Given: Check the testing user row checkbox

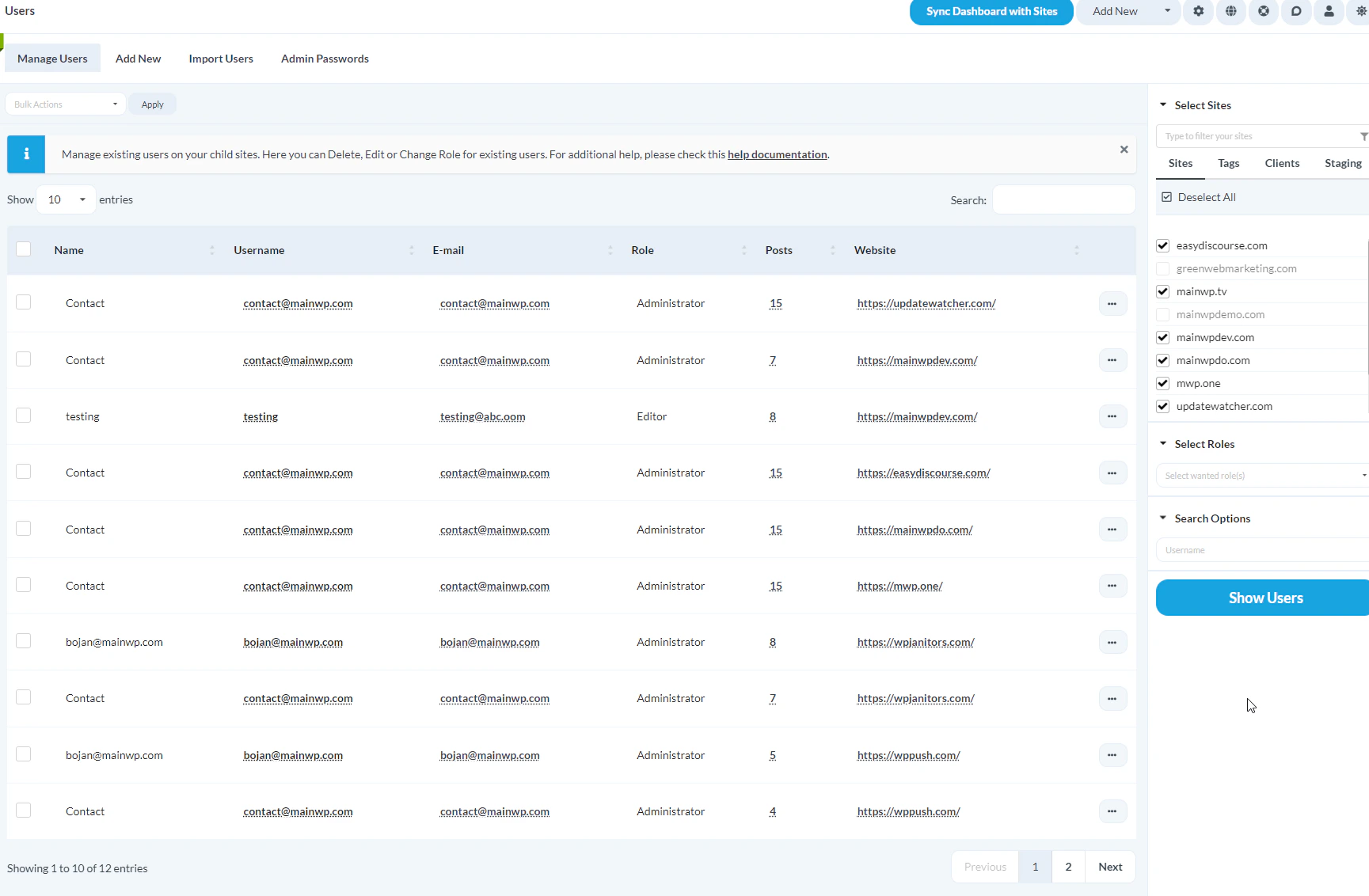Looking at the screenshot, I should click(24, 416).
